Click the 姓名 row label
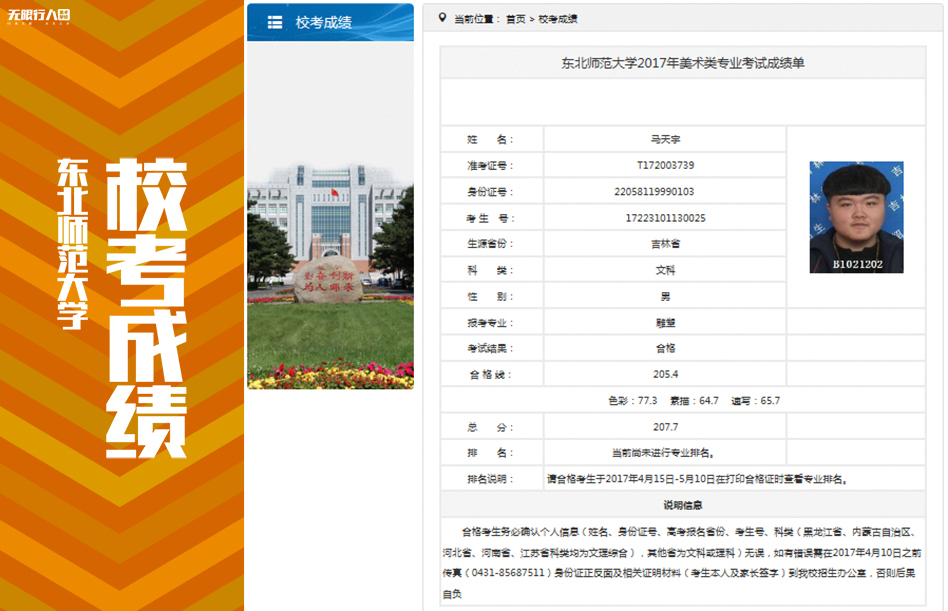Image resolution: width=948 pixels, height=611 pixels. 490,140
